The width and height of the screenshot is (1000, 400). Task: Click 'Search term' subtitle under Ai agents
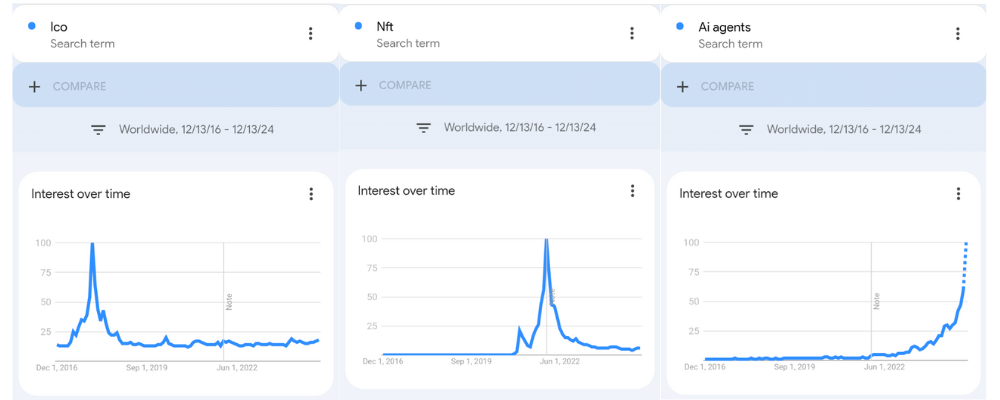[x=730, y=44]
